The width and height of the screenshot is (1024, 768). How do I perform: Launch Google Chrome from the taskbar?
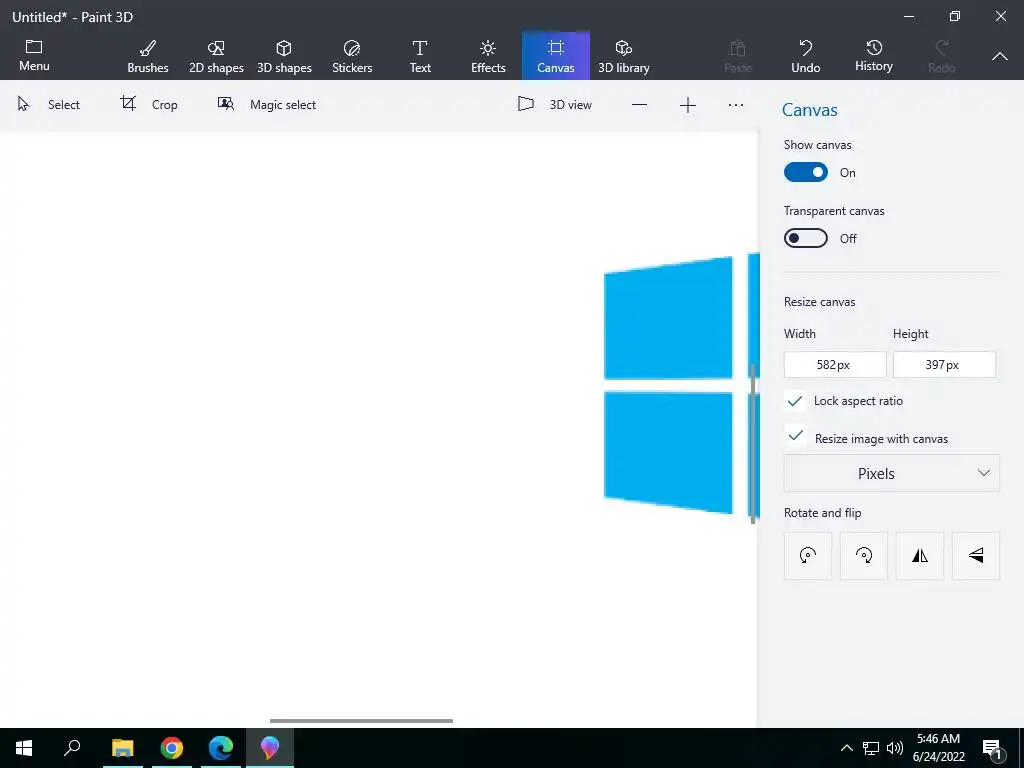(172, 748)
